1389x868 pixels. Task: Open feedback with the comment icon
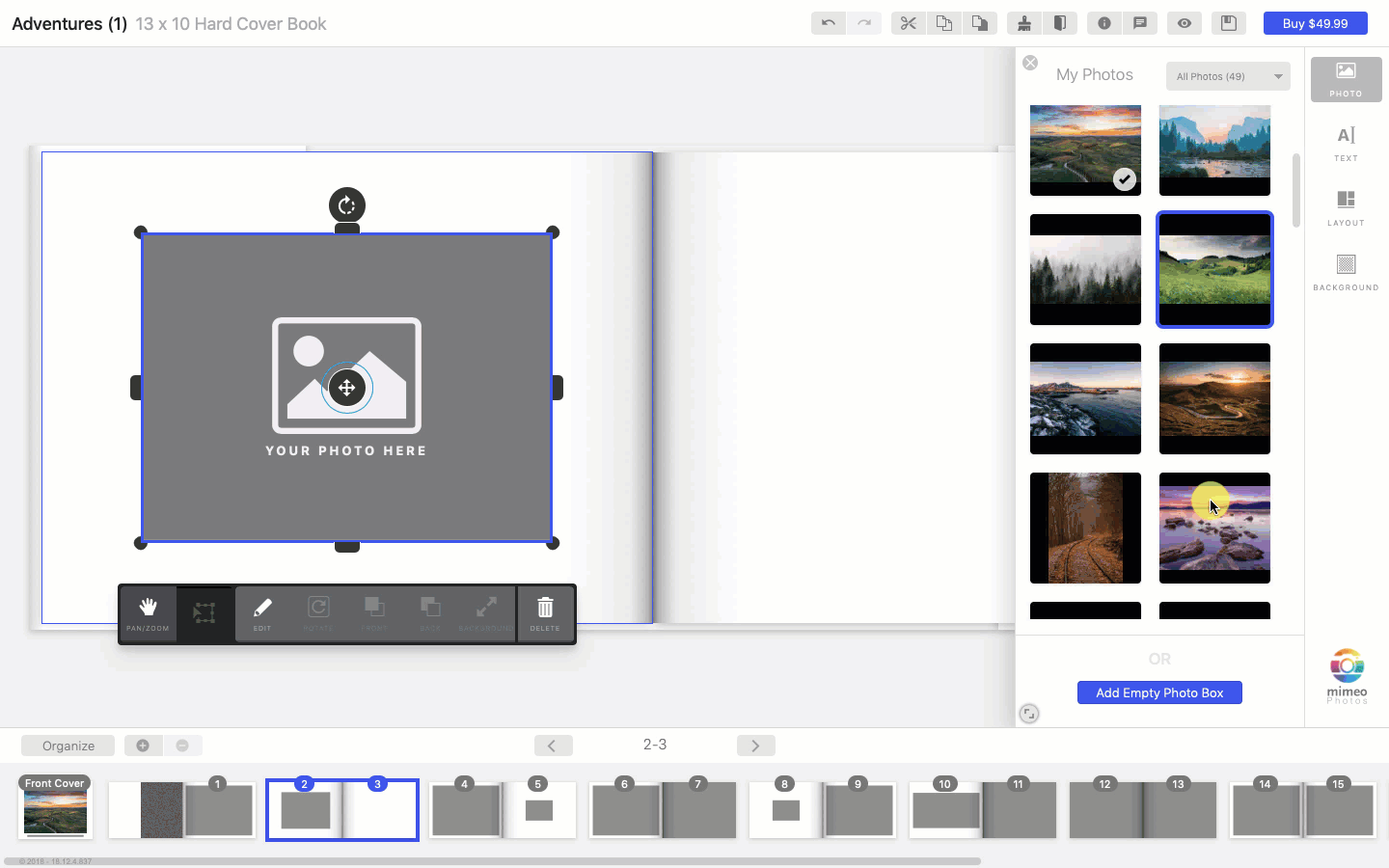point(1140,22)
